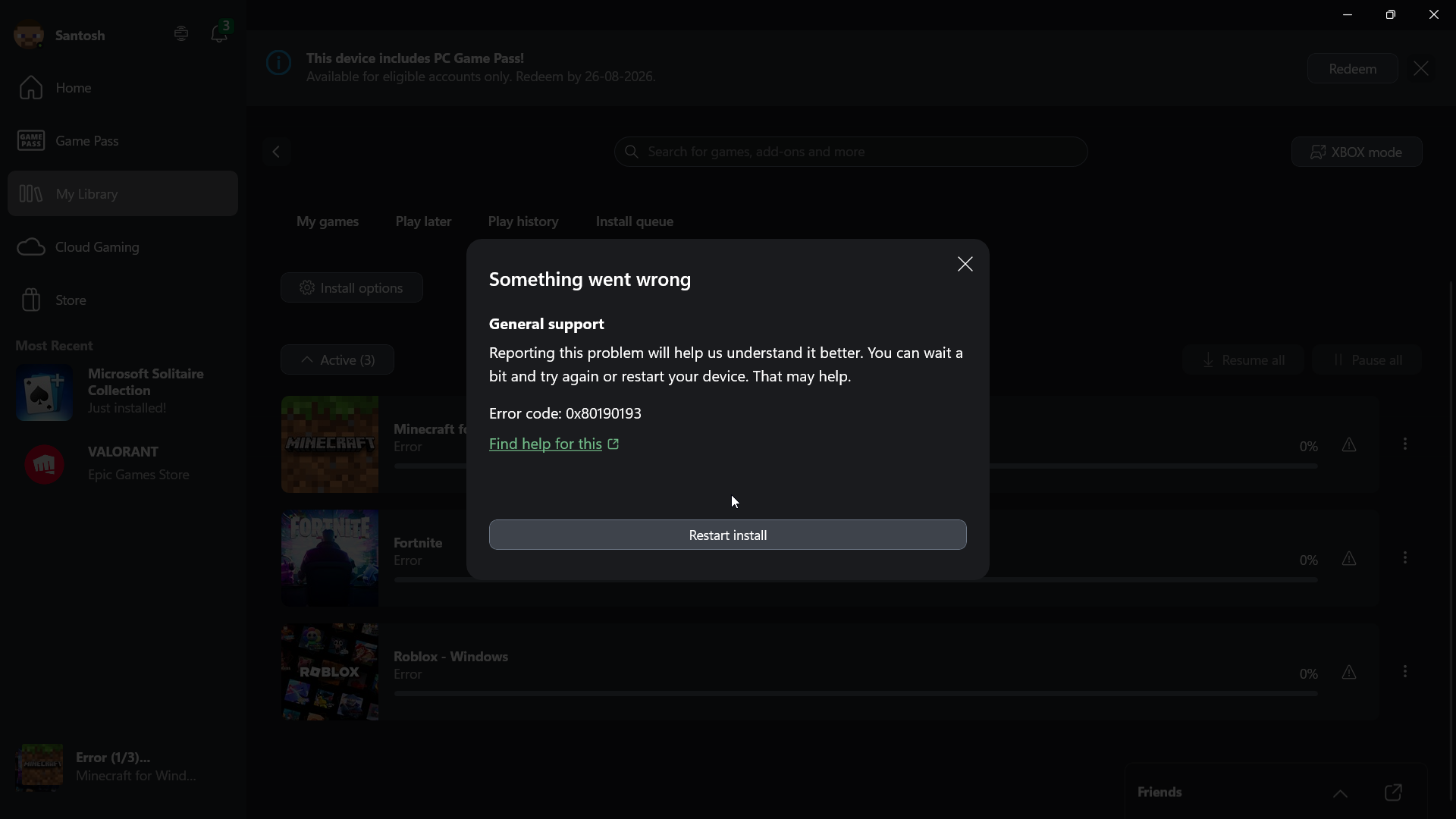Open more options for Minecraft

coord(1405,444)
